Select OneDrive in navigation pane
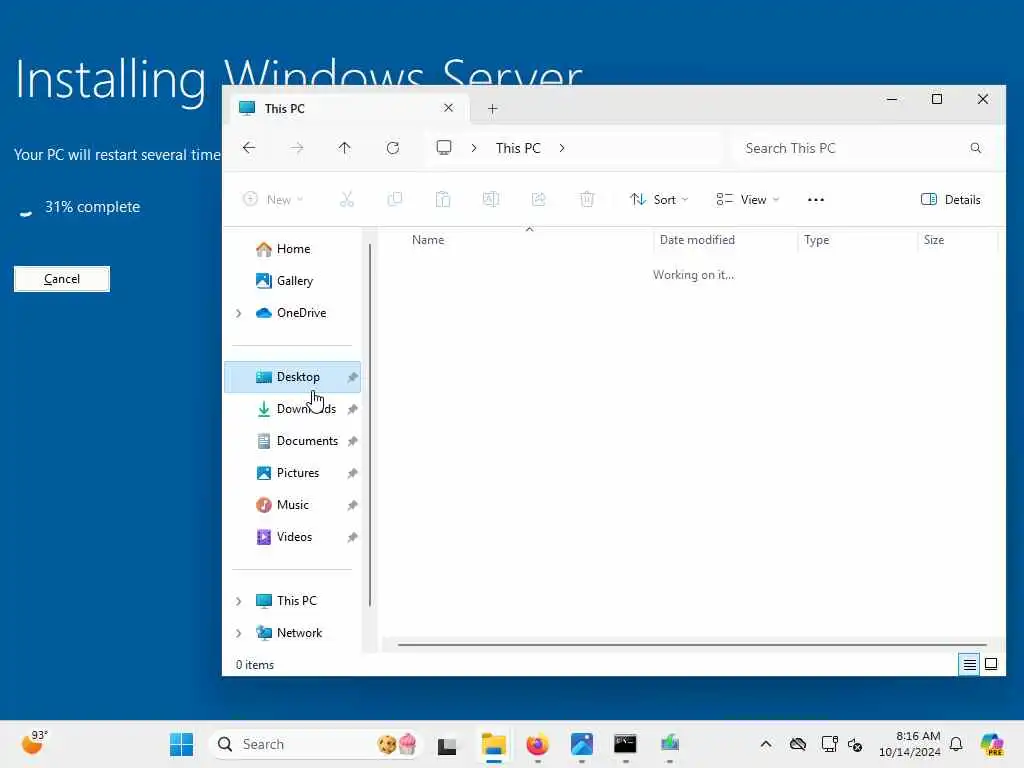The height and width of the screenshot is (768, 1024). [293, 313]
